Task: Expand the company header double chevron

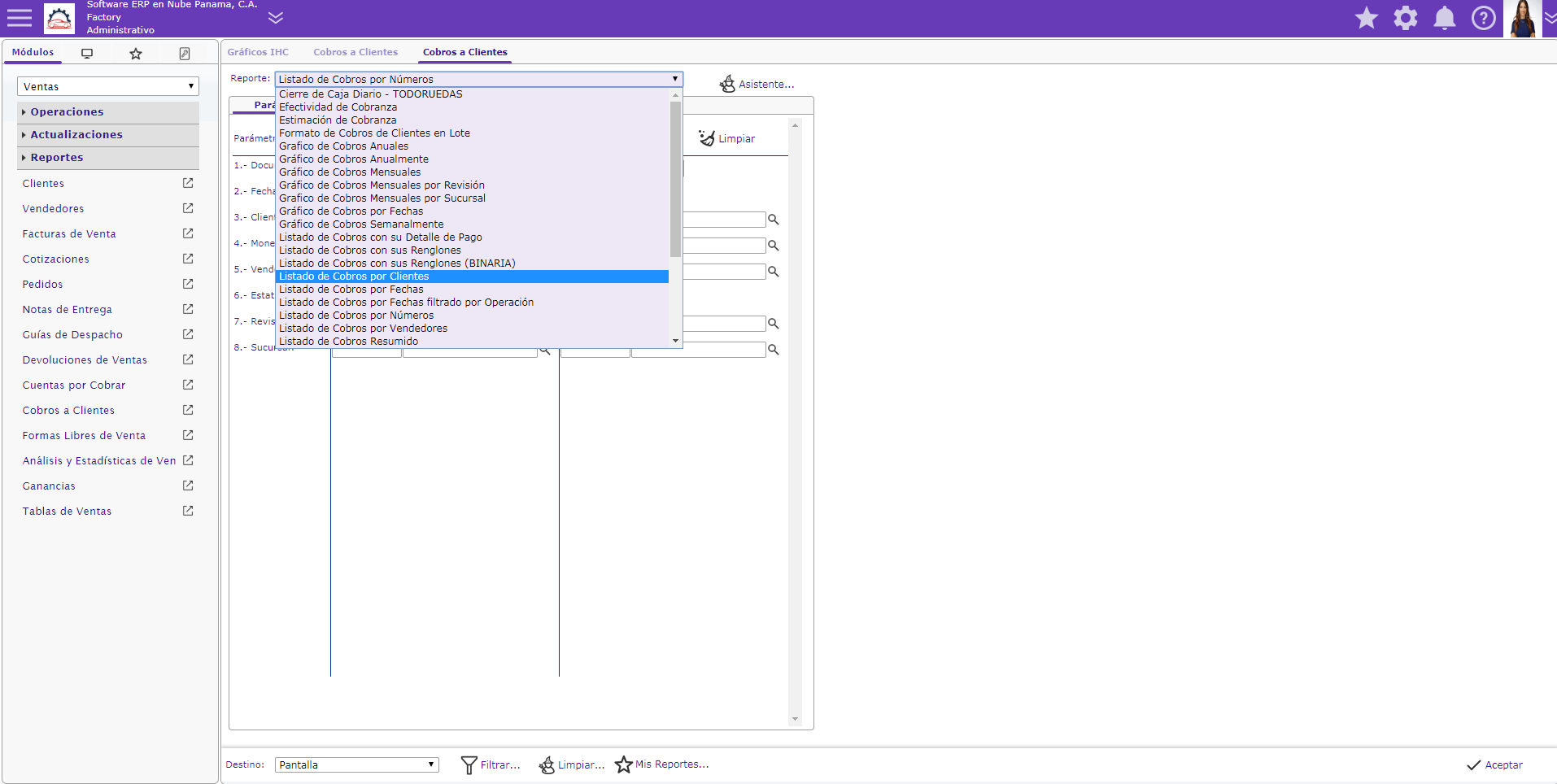Action: click(276, 18)
